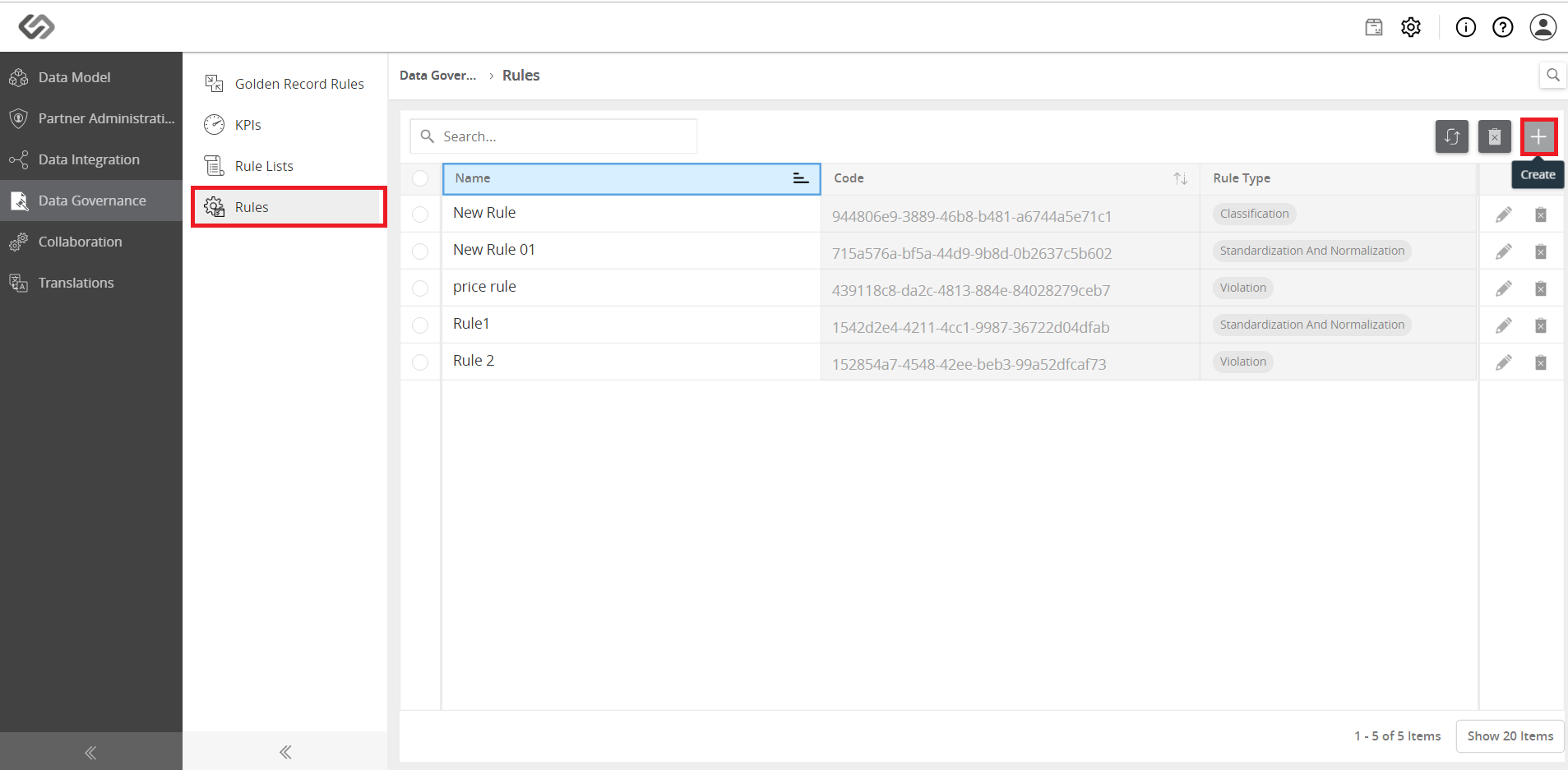Viewport: 1568px width, 770px height.
Task: Open settings gear in header
Action: [1411, 27]
